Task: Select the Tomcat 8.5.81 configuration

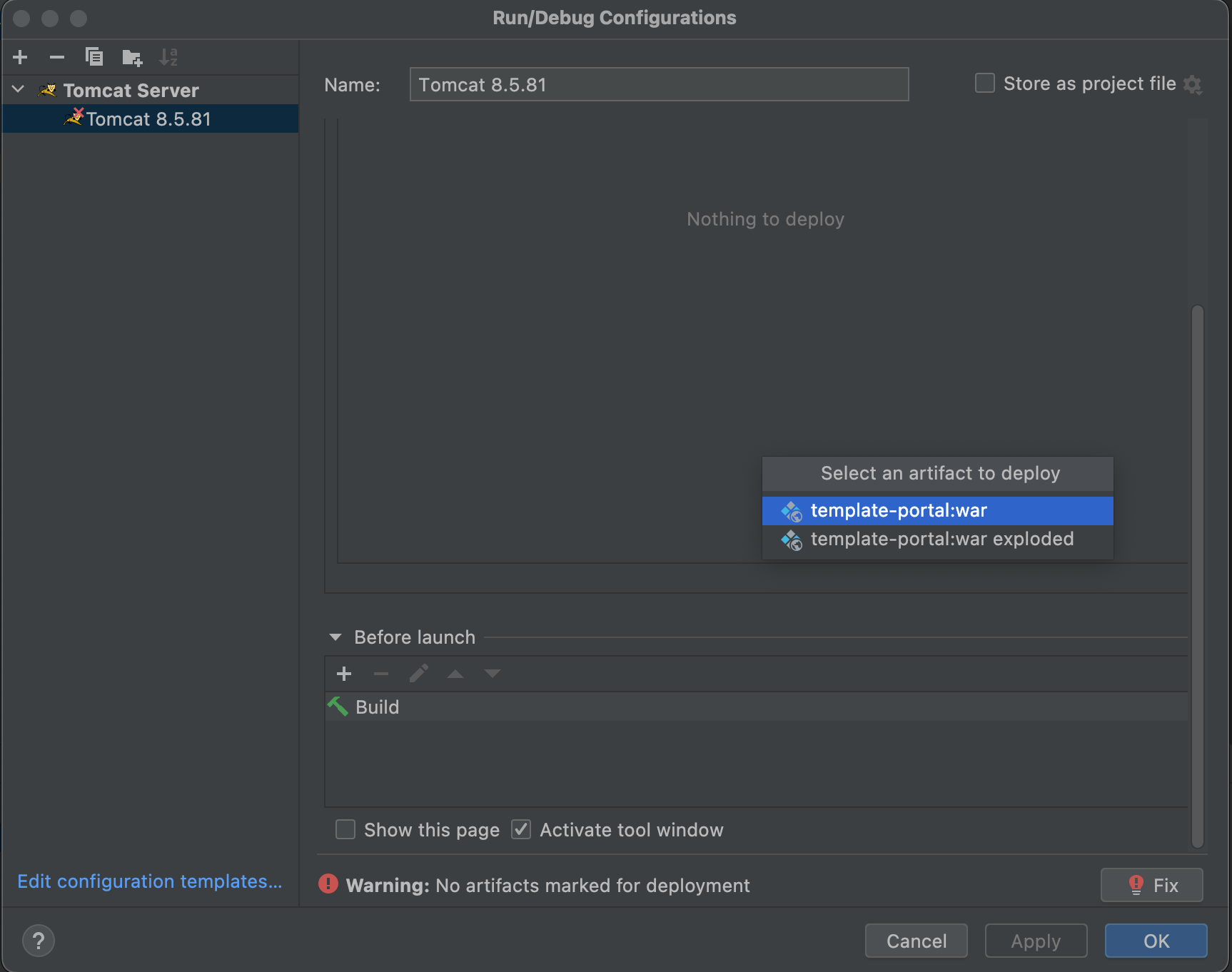Action: coord(150,118)
